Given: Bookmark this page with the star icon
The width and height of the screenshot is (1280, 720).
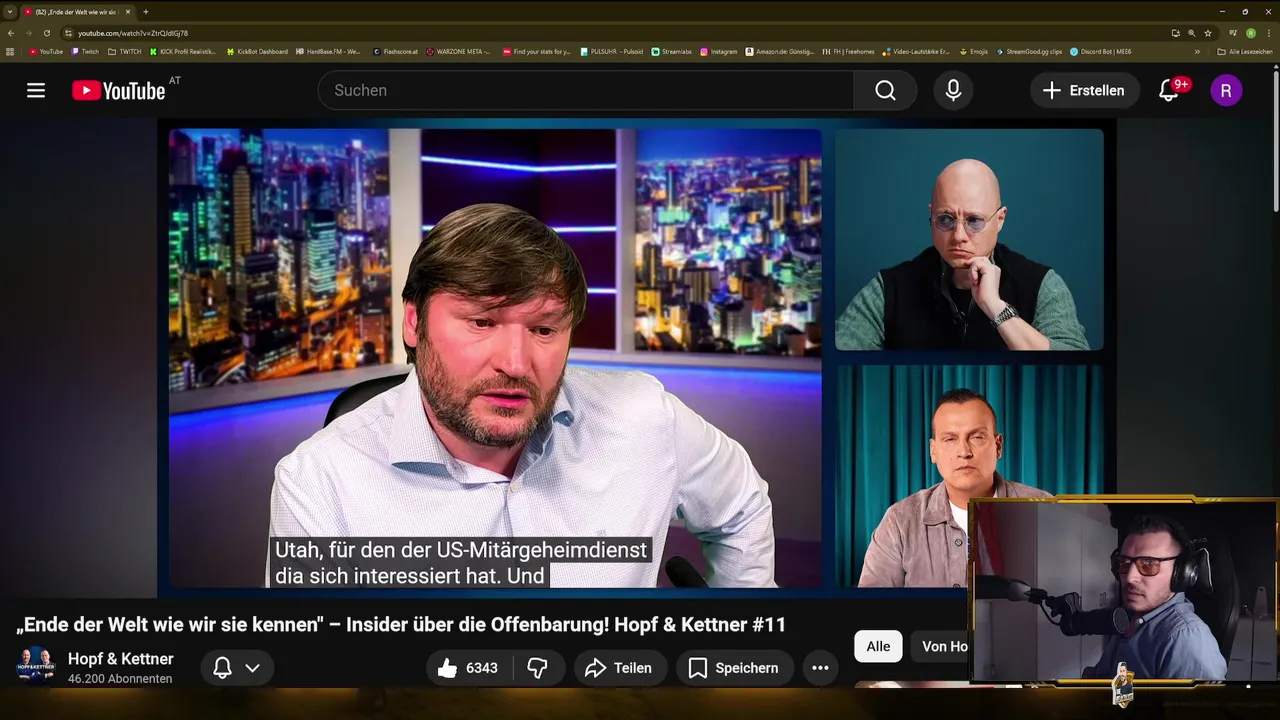Looking at the screenshot, I should click(x=1207, y=33).
